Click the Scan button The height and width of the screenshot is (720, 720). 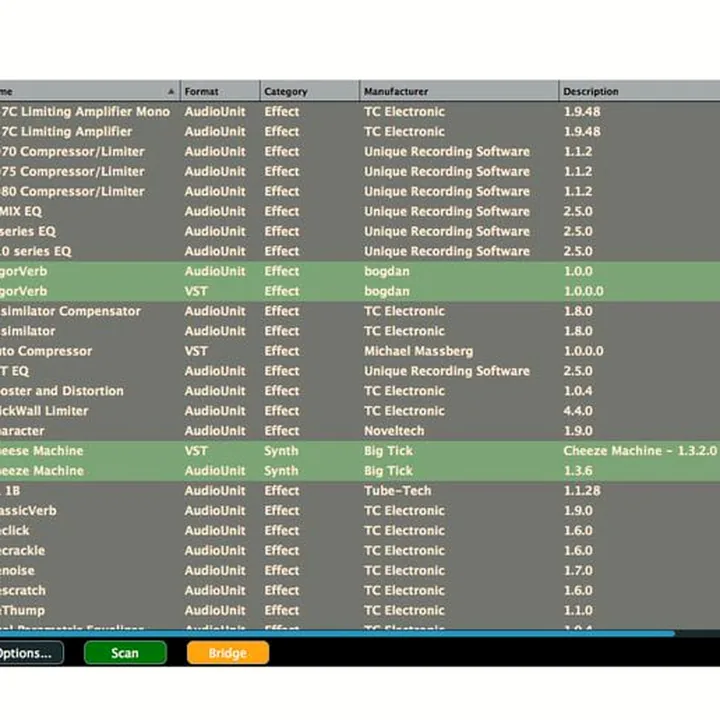[x=125, y=652]
